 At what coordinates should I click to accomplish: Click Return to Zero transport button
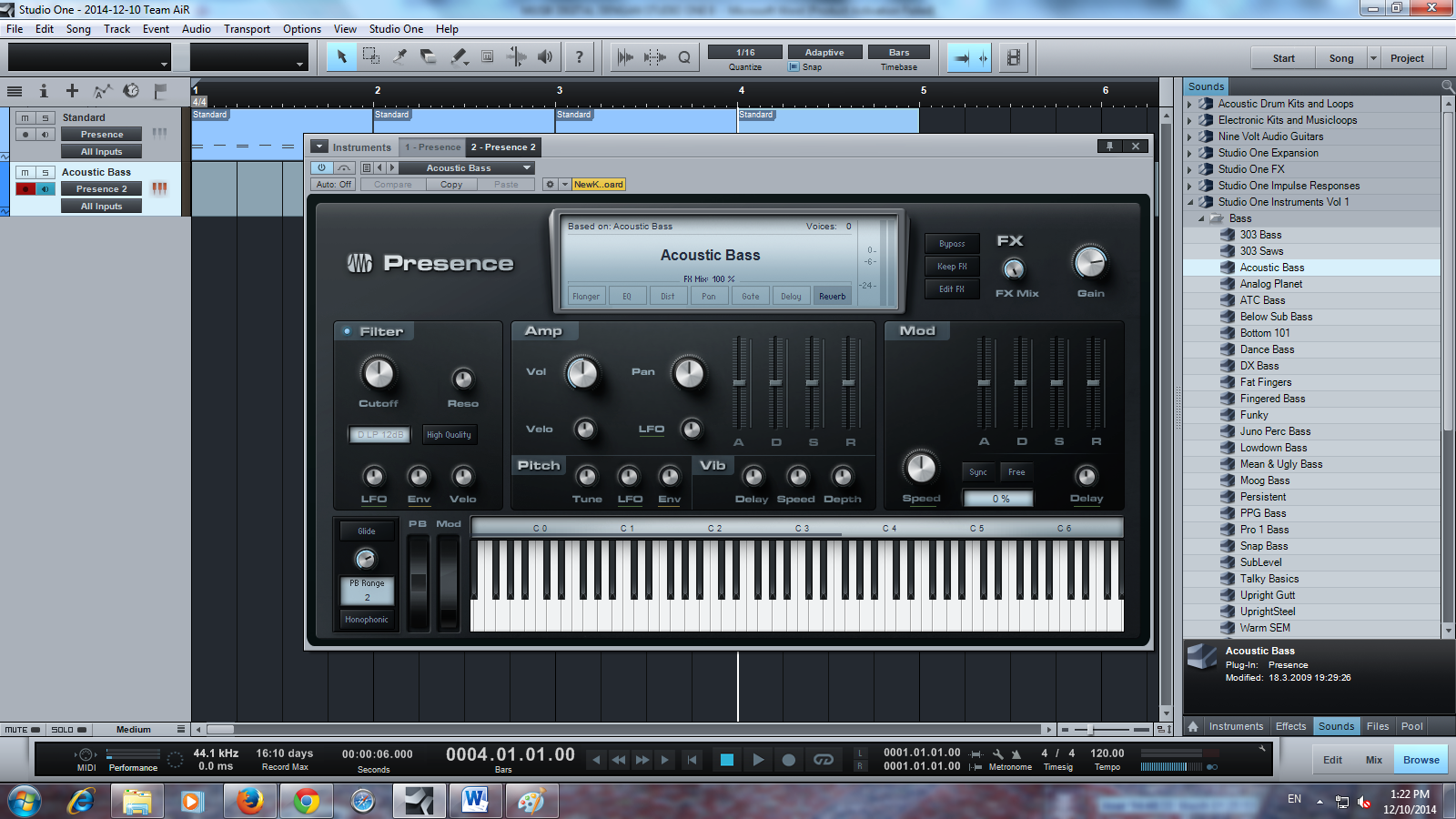692,760
